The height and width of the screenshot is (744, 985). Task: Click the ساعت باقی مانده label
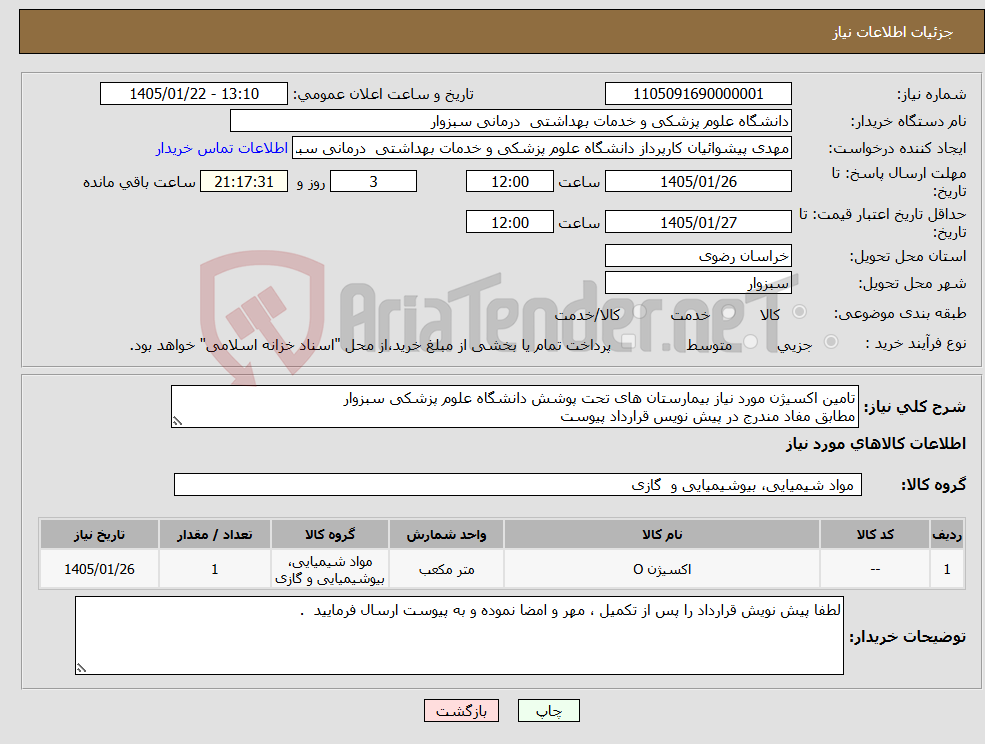(139, 182)
